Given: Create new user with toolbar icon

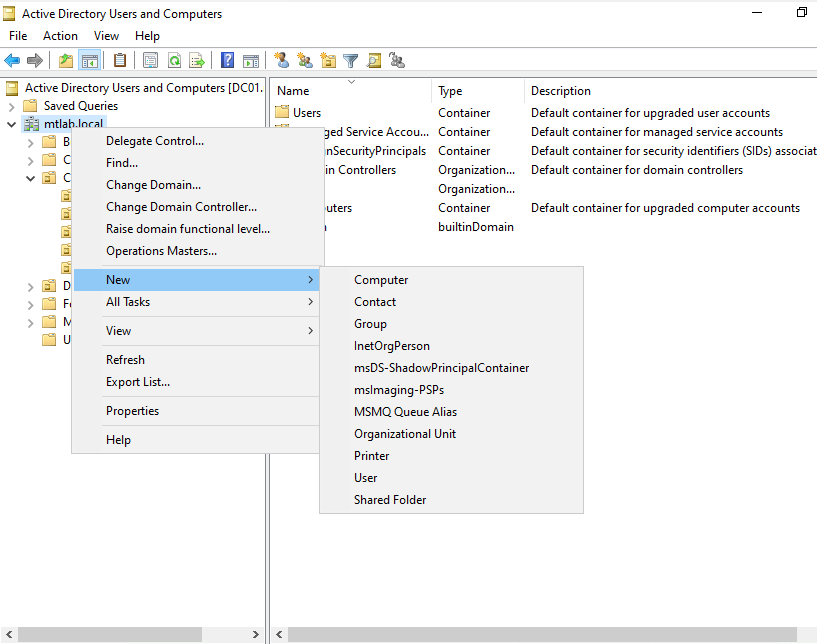Looking at the screenshot, I should (282, 60).
